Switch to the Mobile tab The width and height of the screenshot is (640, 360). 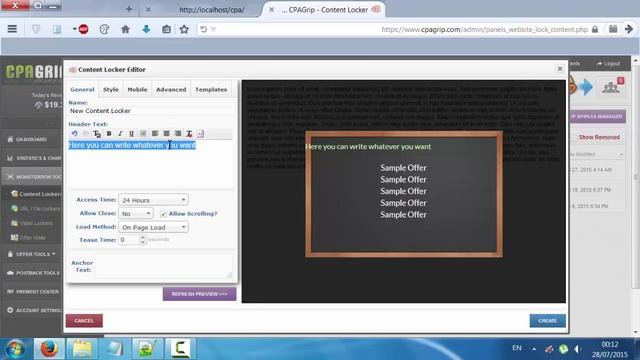[x=137, y=89]
